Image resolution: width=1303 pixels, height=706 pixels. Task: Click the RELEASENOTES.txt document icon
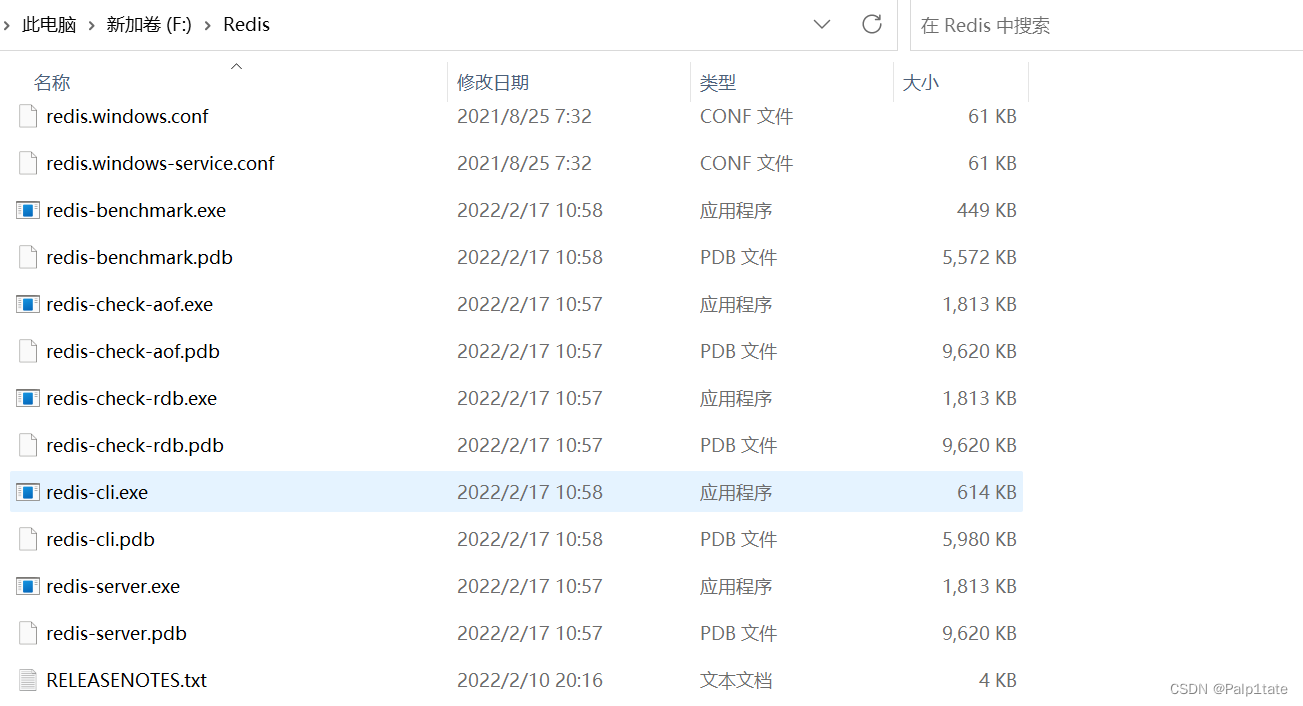pyautogui.click(x=28, y=680)
